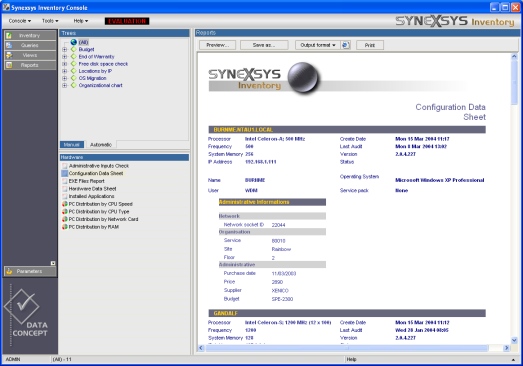Click PC Distribution by RAM chart icon
This screenshot has height=366, width=523.
point(65,227)
